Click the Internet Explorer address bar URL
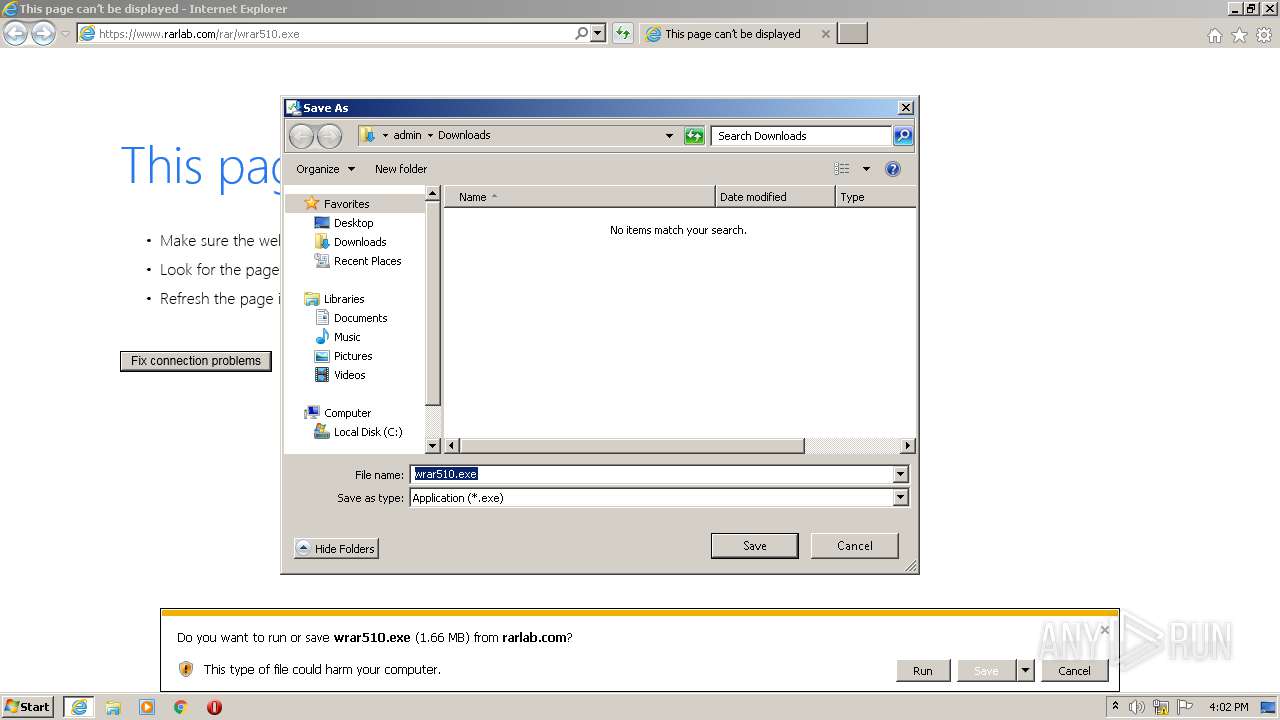 [x=199, y=34]
